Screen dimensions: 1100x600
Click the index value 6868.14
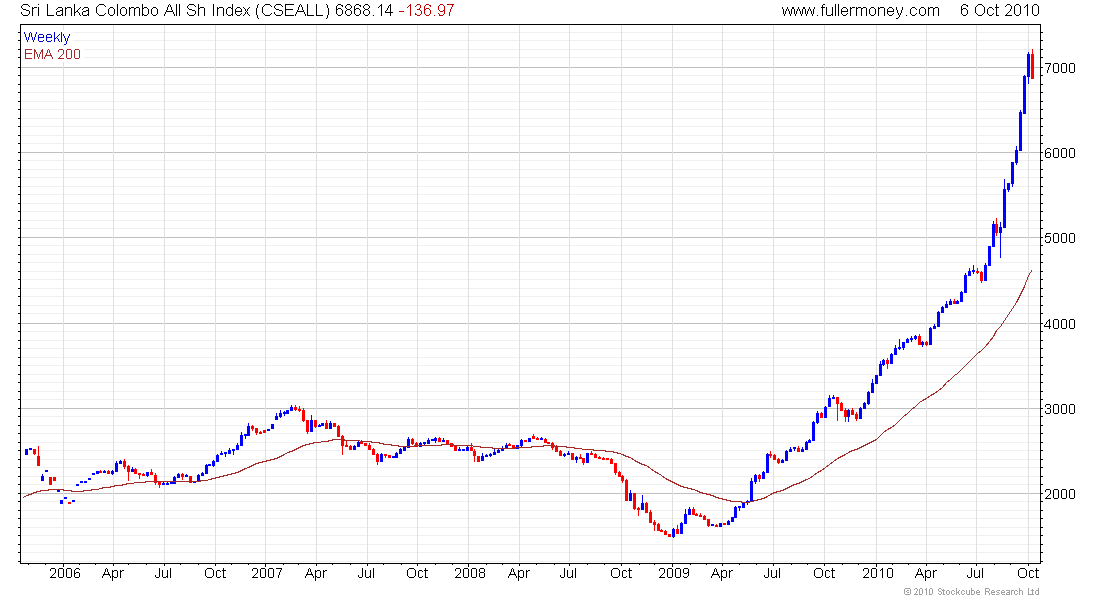pos(364,11)
